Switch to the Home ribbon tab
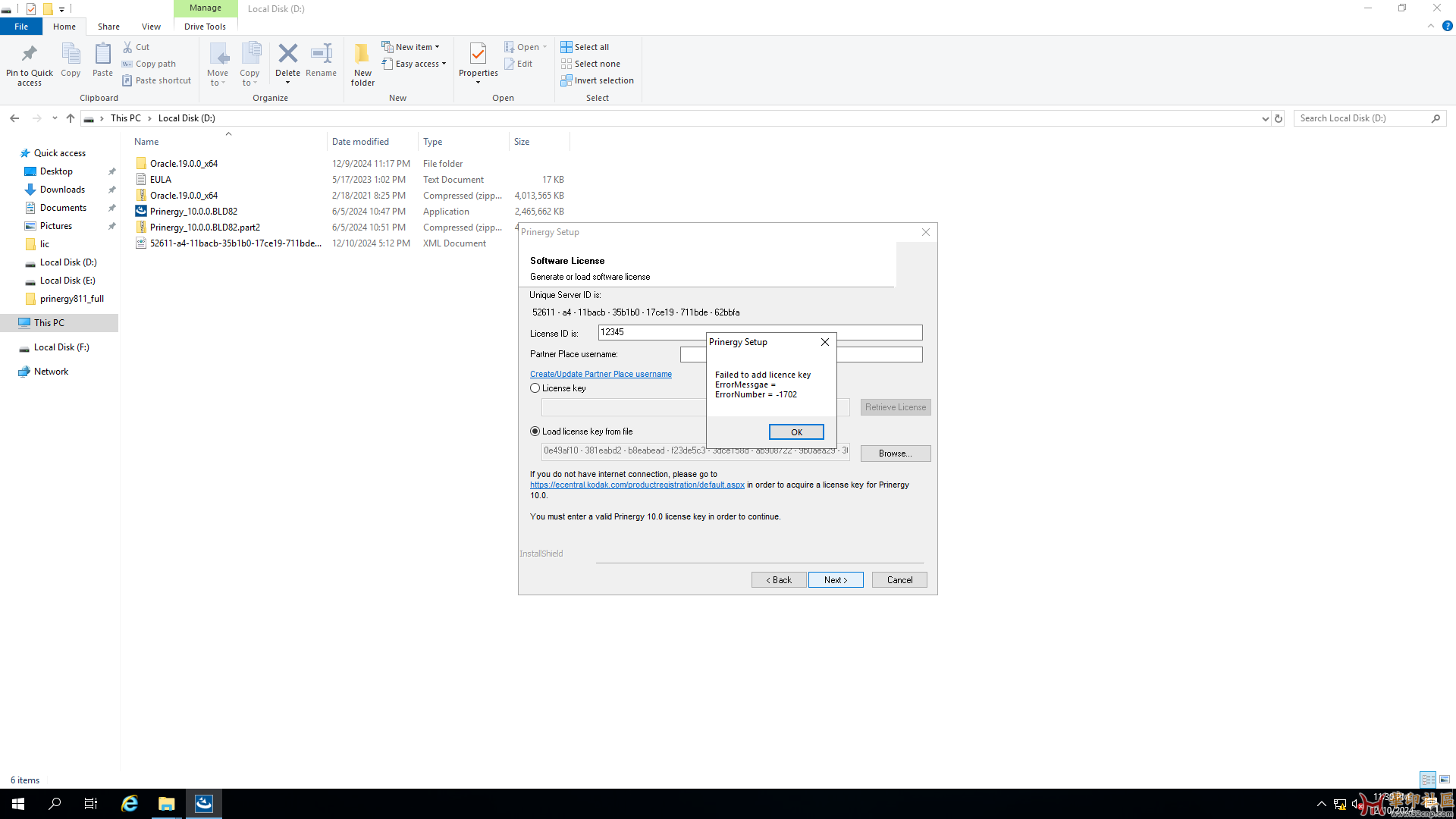Screen dimensions: 1456x819 pos(64,27)
